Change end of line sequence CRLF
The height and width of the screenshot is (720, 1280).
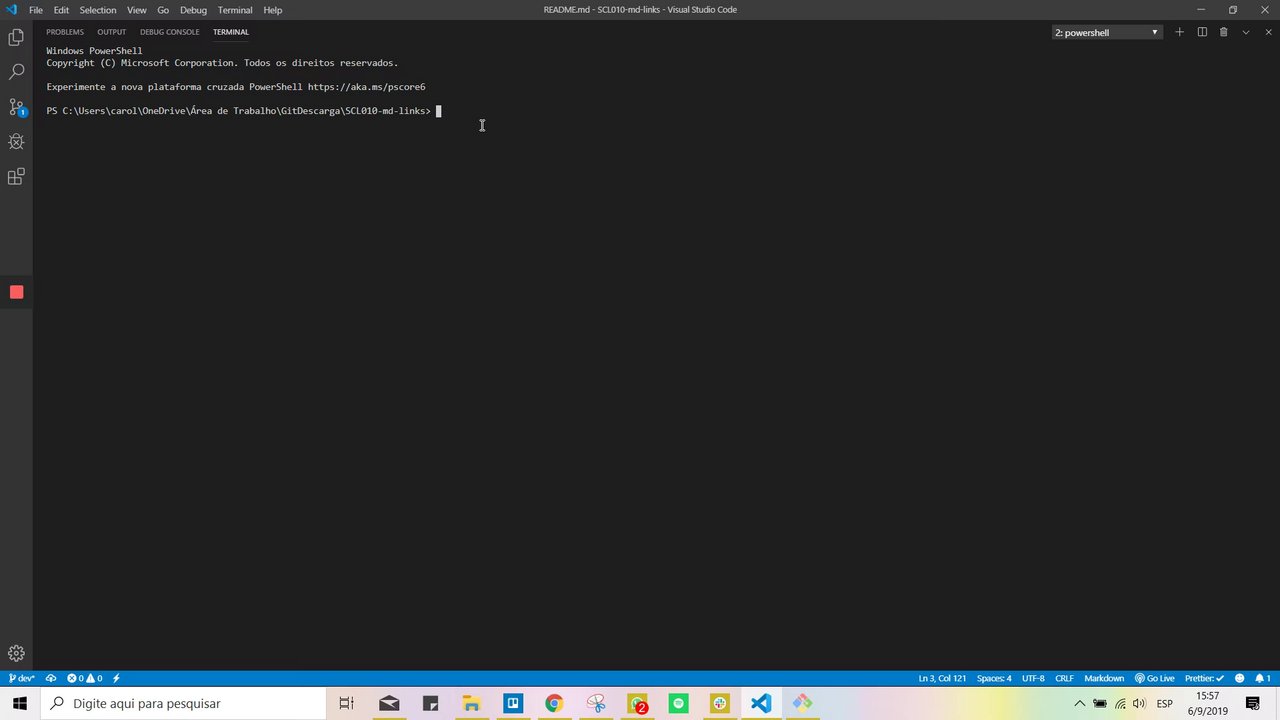pos(1064,678)
